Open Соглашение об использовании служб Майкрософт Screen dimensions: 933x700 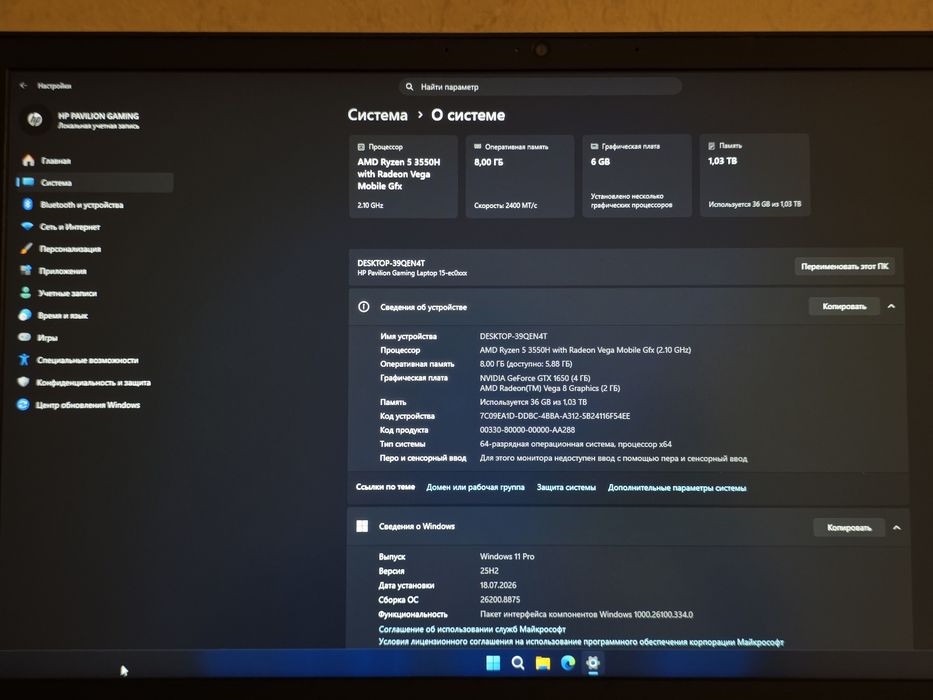[x=472, y=629]
